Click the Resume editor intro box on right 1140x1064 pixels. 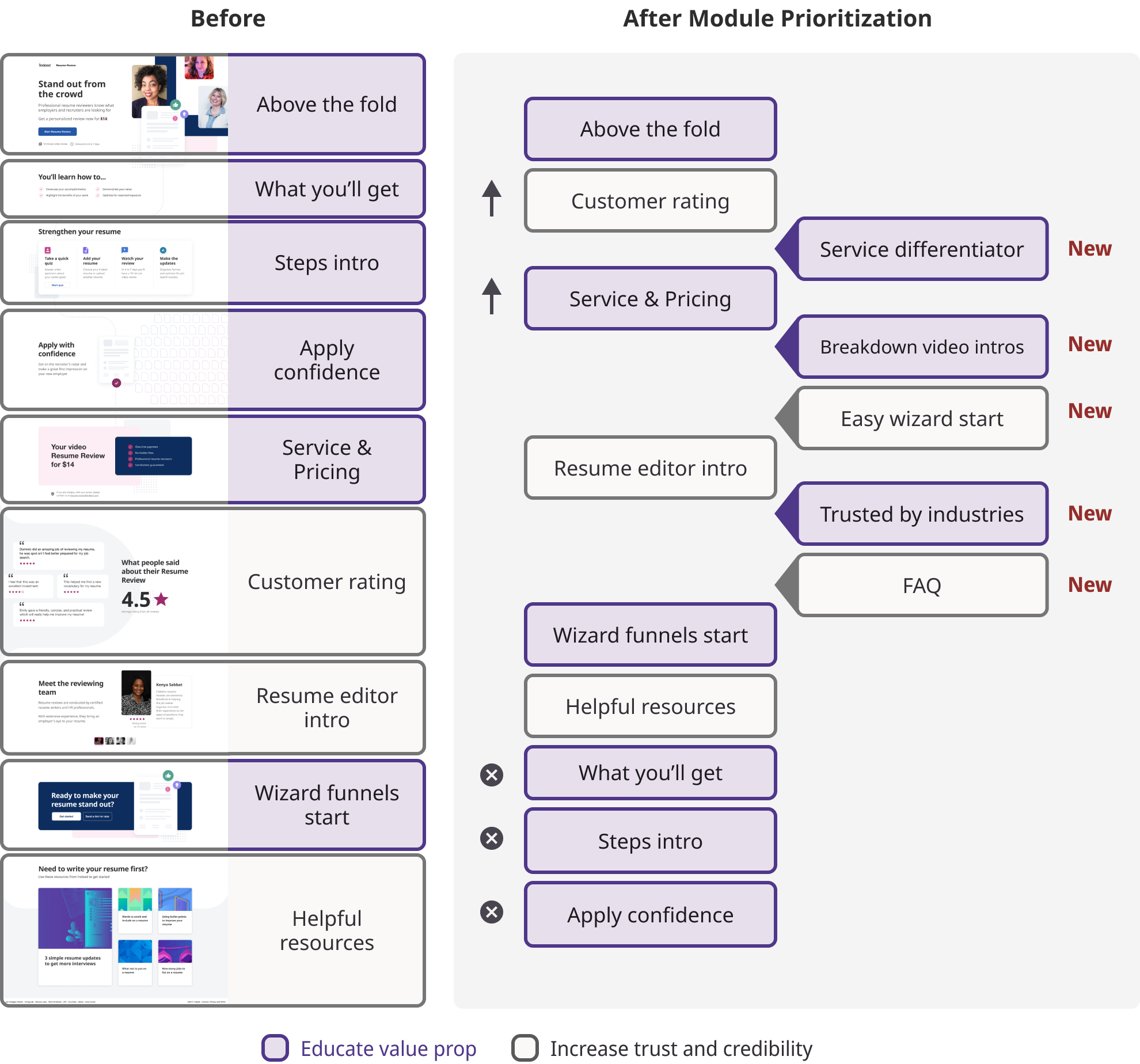(650, 468)
